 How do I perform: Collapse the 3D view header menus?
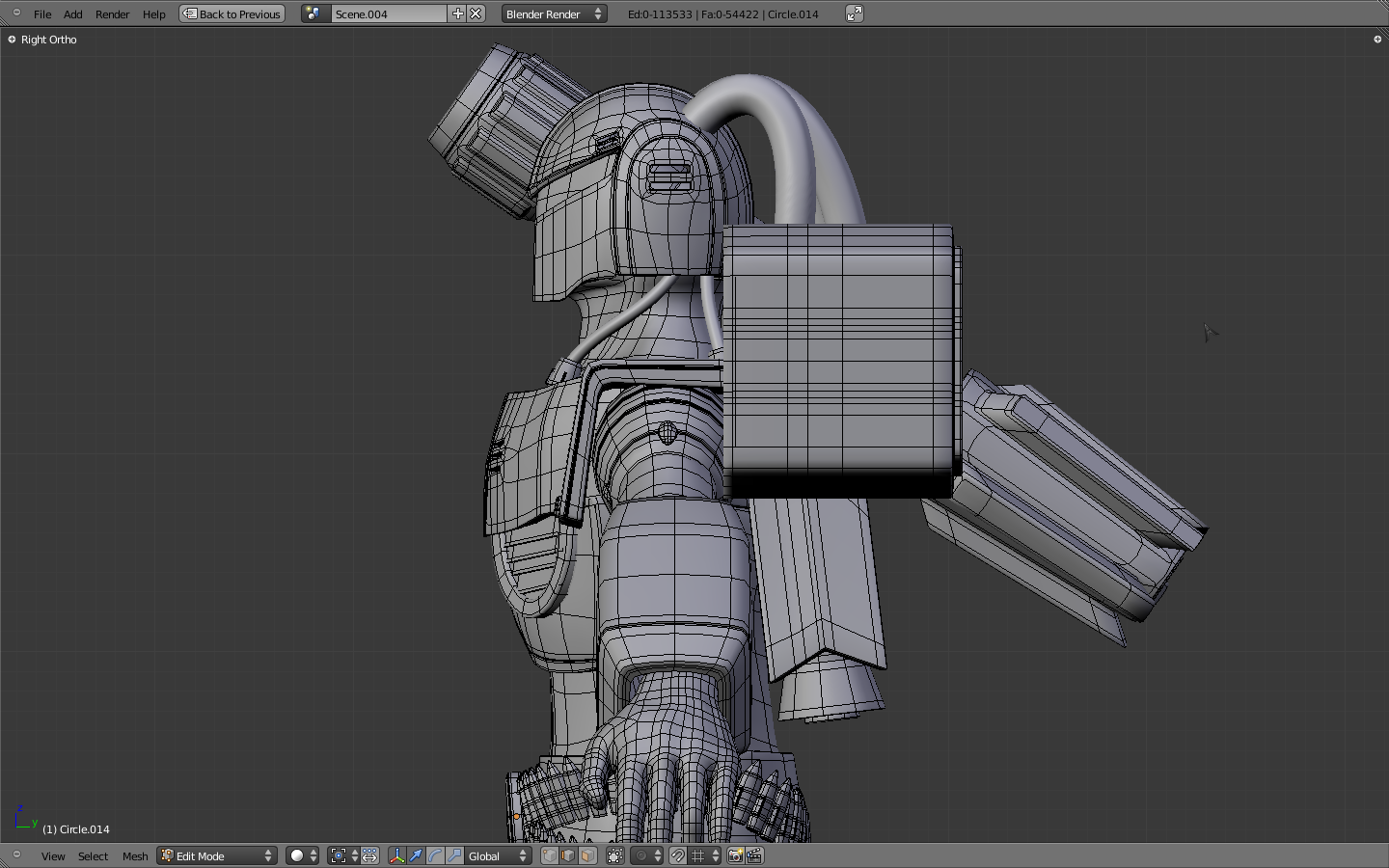point(16,854)
